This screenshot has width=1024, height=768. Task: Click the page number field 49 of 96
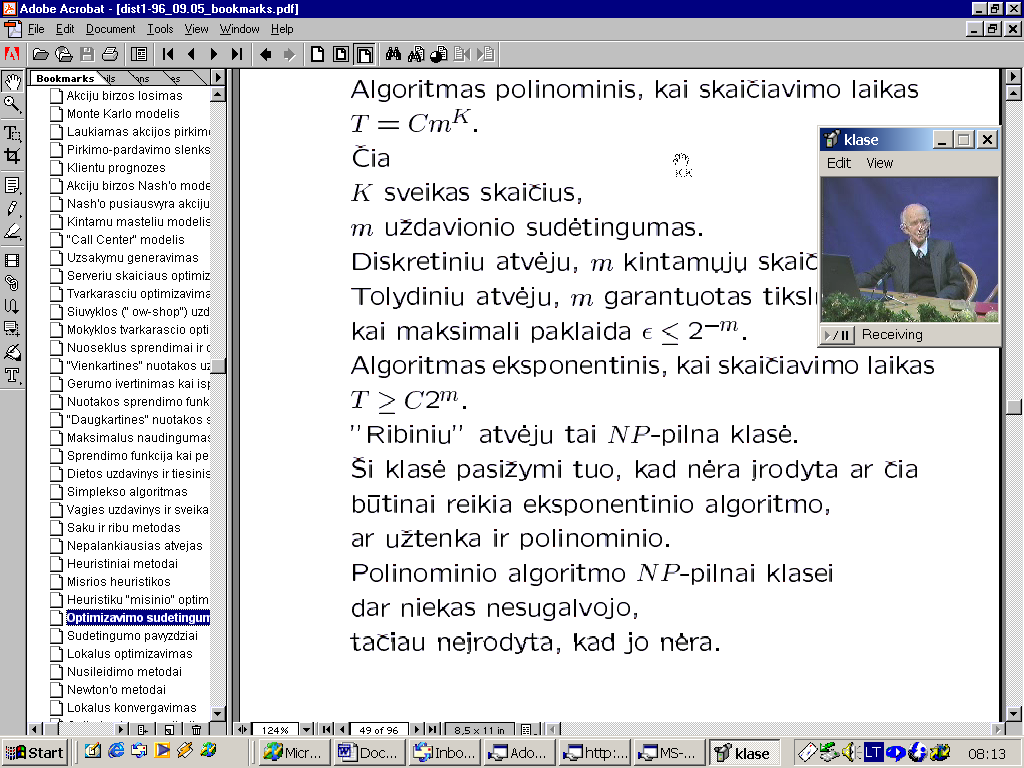pyautogui.click(x=379, y=730)
